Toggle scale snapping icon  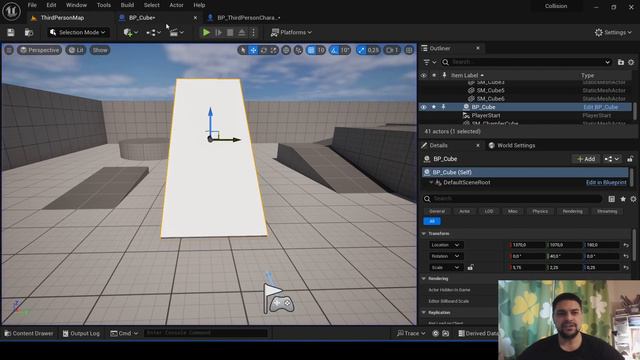click(361, 50)
